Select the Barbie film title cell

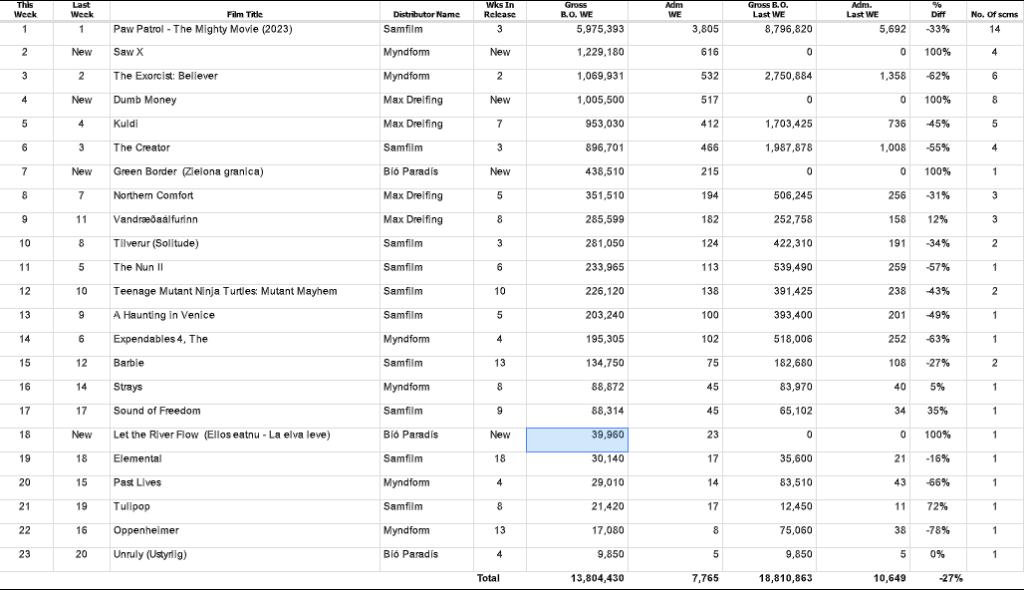pos(129,363)
